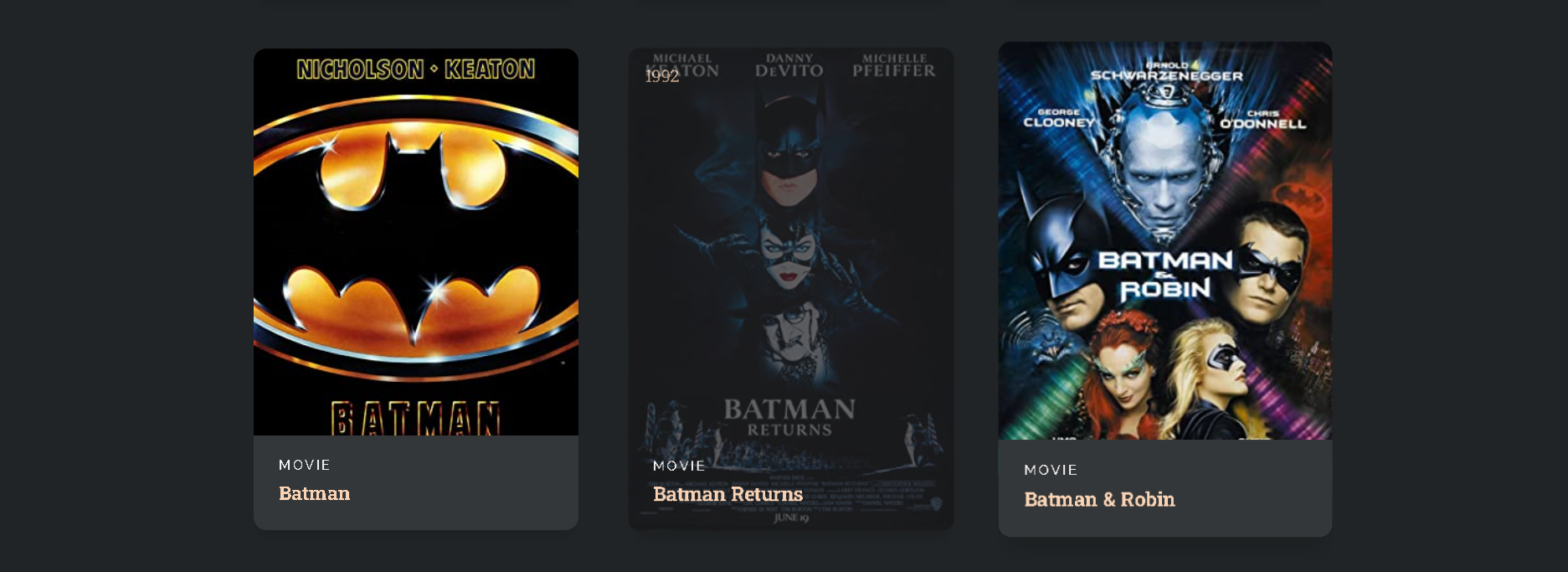This screenshot has height=572, width=1568.
Task: Click the golden bat emblem on Batman poster
Action: click(416, 239)
